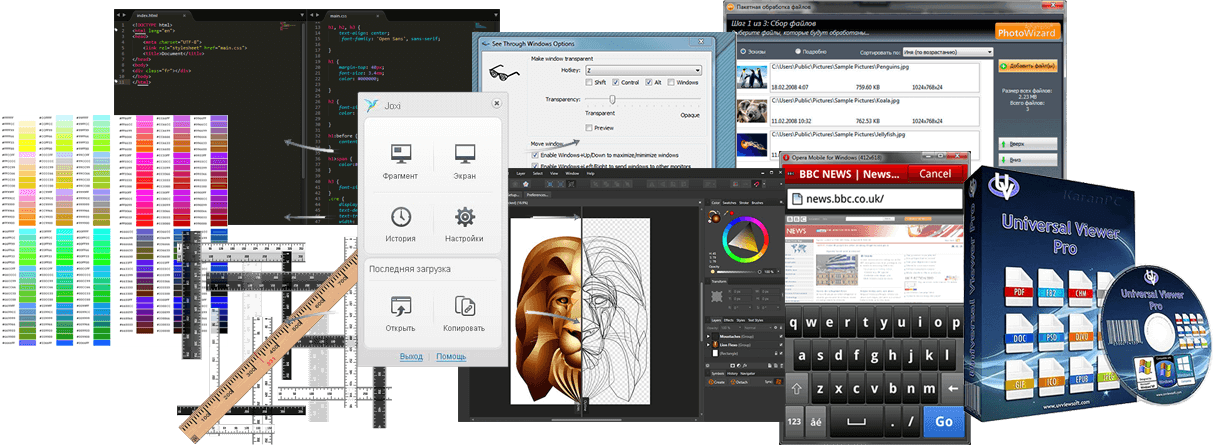Click the Открыть icon in Joxi
This screenshot has width=1213, height=445.
point(401,306)
